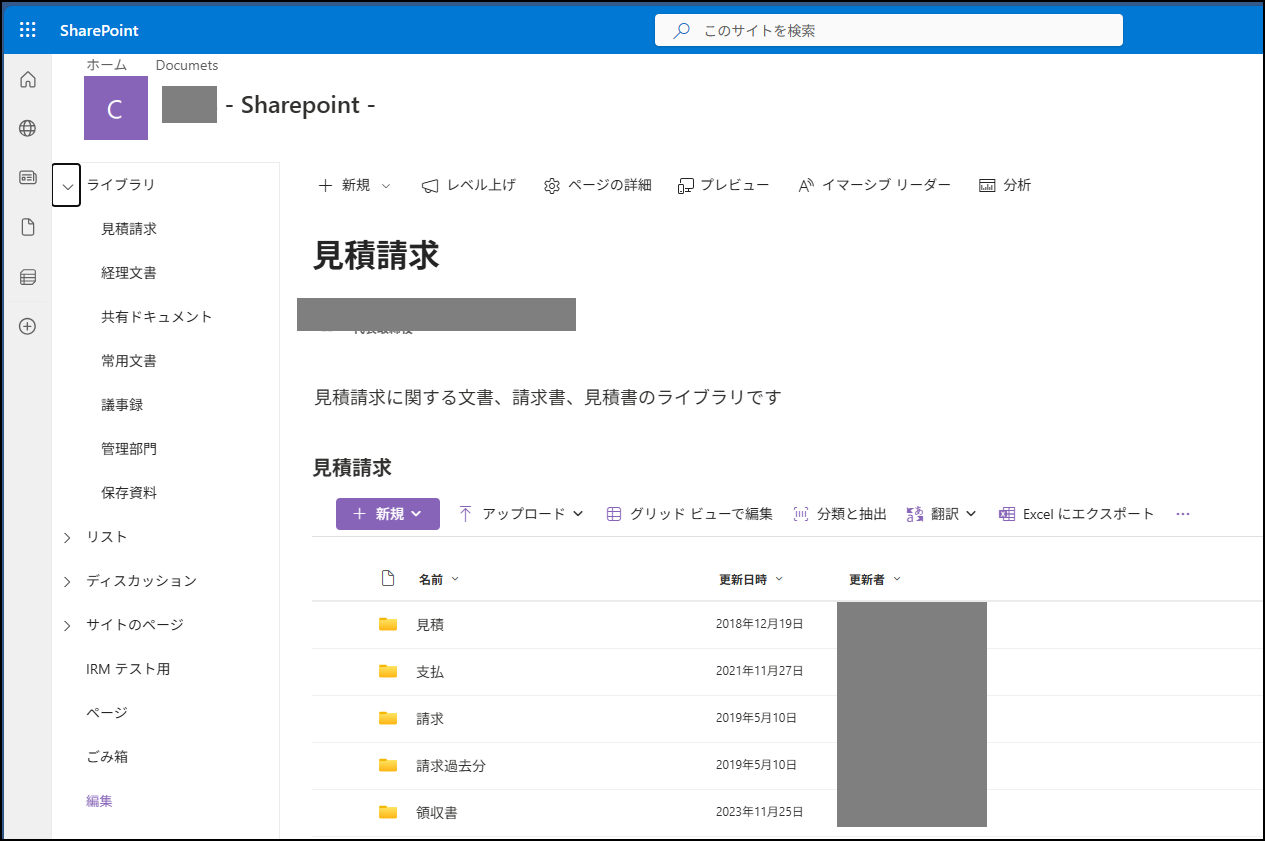The height and width of the screenshot is (841, 1265).
Task: Open the 翻訳 dropdown
Action: coord(939,513)
